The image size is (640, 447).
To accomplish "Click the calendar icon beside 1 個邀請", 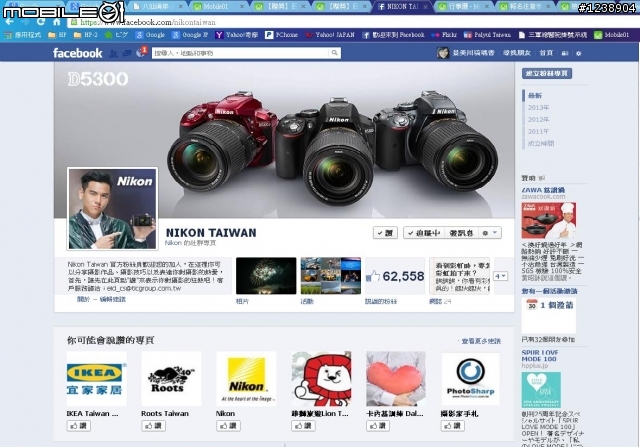I will point(531,305).
